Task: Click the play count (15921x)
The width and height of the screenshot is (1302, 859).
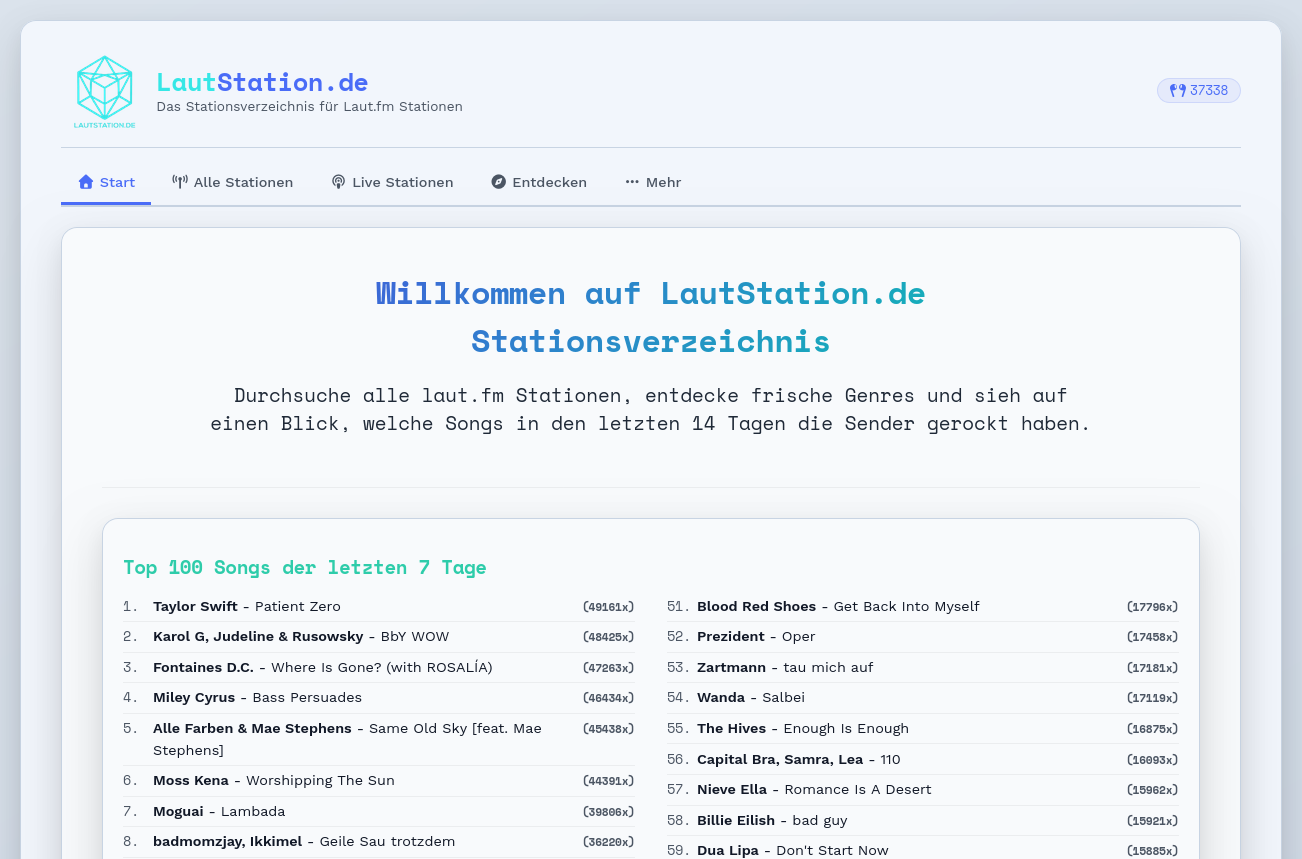Action: (x=1152, y=820)
